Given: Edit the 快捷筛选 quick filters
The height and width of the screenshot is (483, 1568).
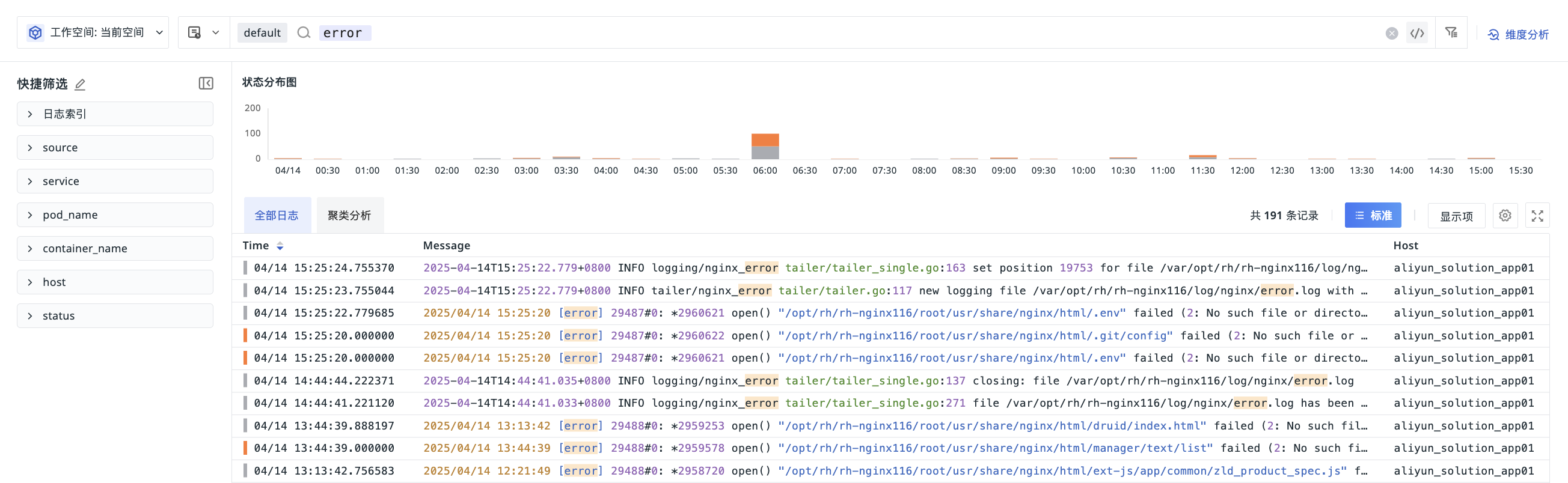Looking at the screenshot, I should click(x=80, y=85).
